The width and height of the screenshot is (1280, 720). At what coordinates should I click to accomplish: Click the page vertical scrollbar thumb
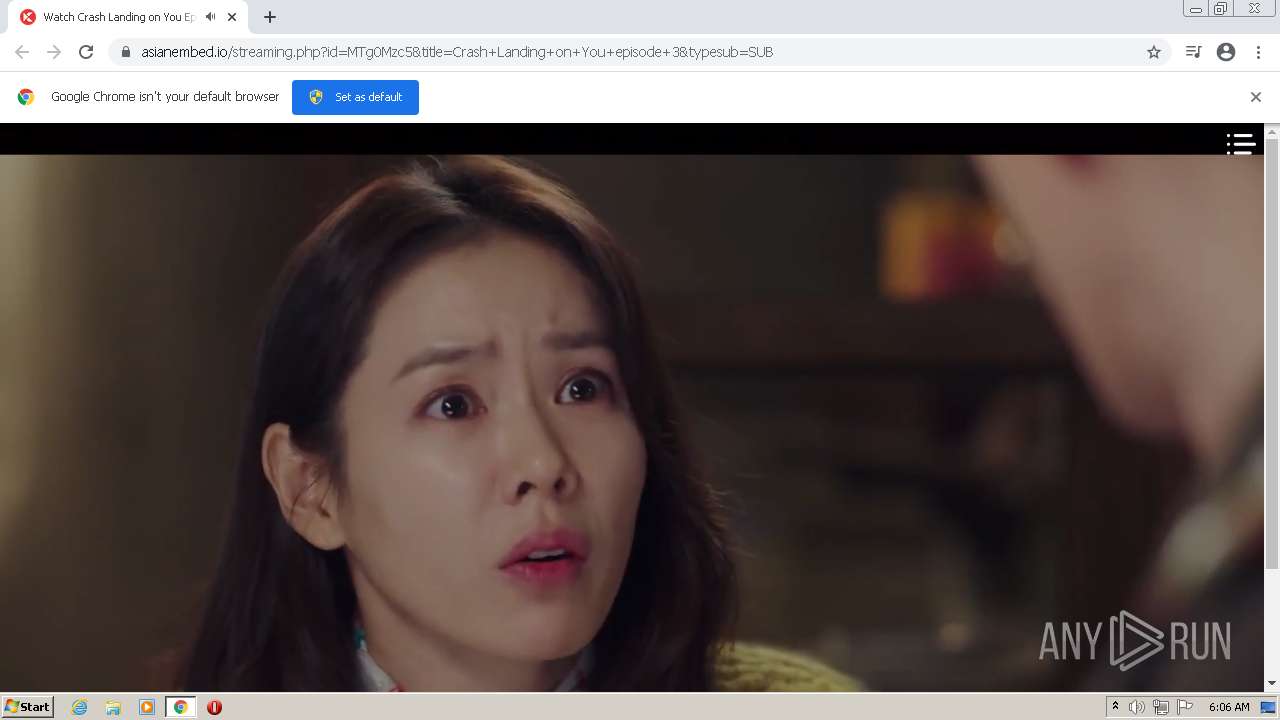(1272, 355)
